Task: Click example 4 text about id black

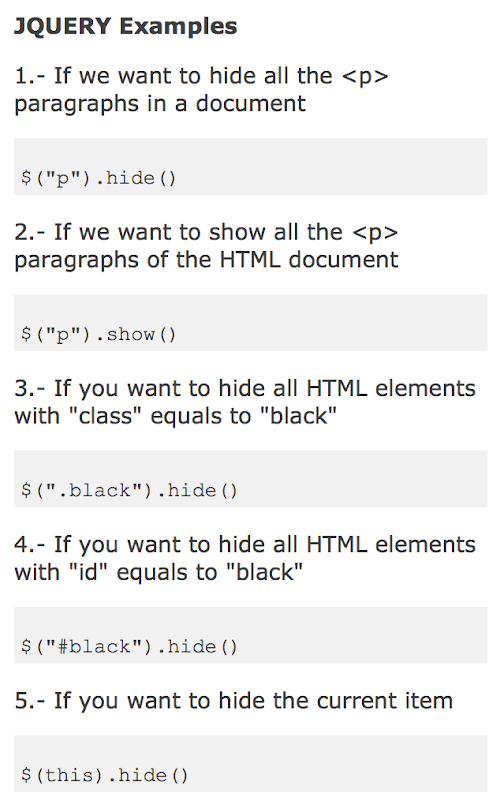Action: (245, 558)
